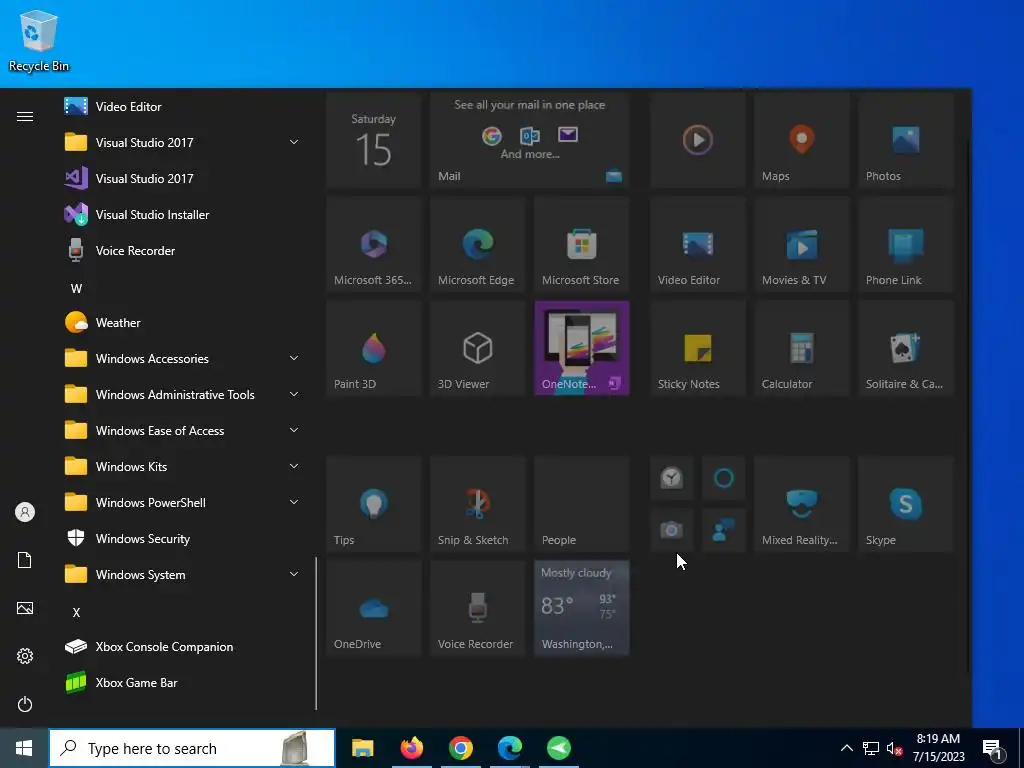This screenshot has height=768, width=1024.
Task: Open the user account button
Action: 25,512
